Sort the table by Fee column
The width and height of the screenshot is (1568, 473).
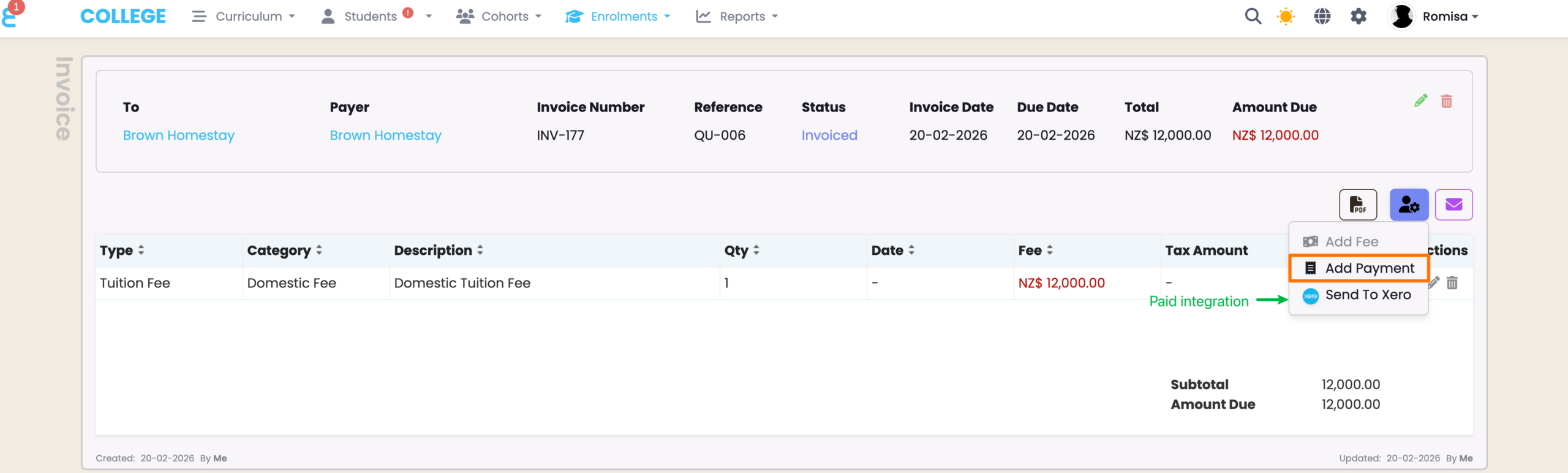[1036, 251]
